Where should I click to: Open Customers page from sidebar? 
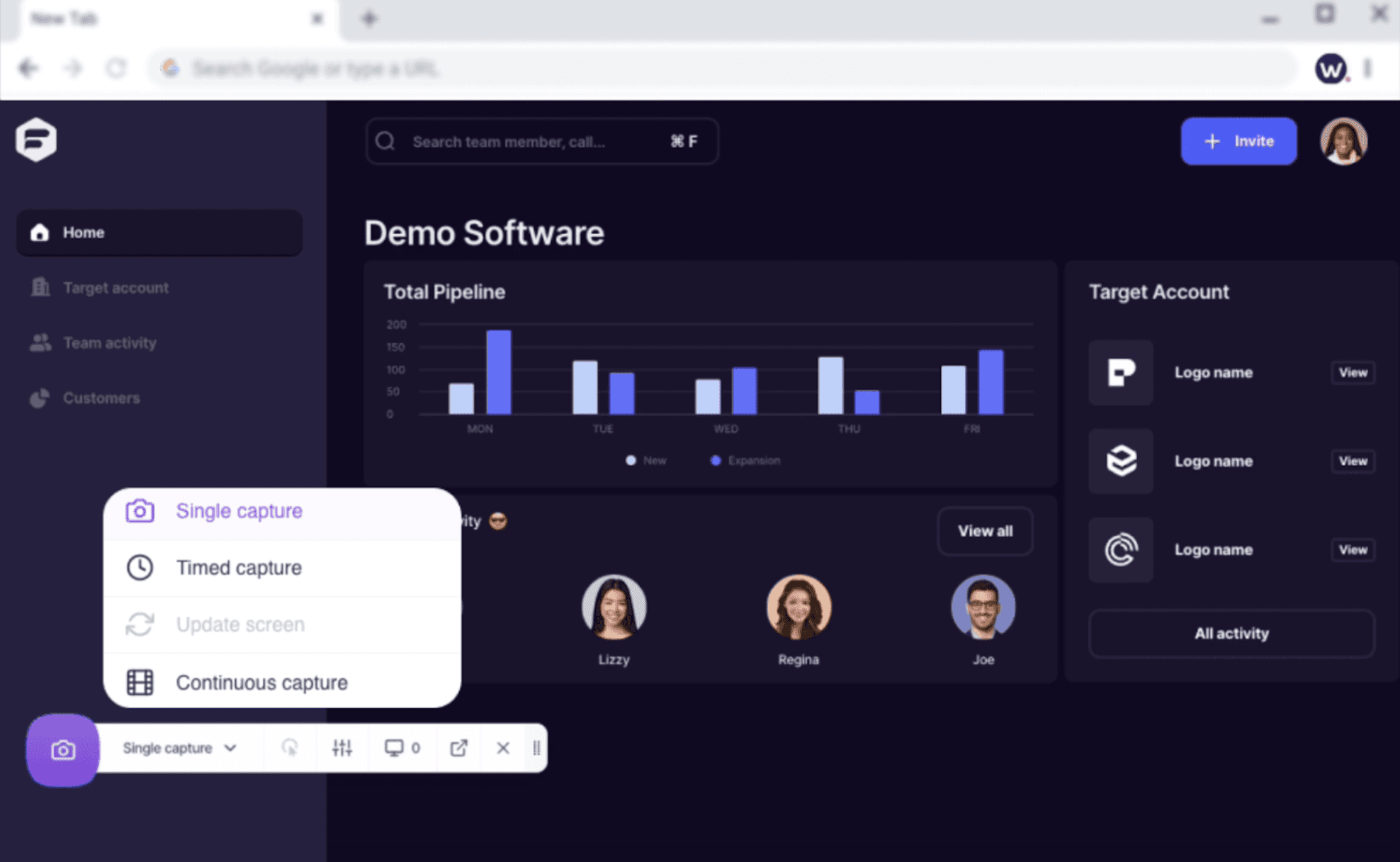coord(101,398)
